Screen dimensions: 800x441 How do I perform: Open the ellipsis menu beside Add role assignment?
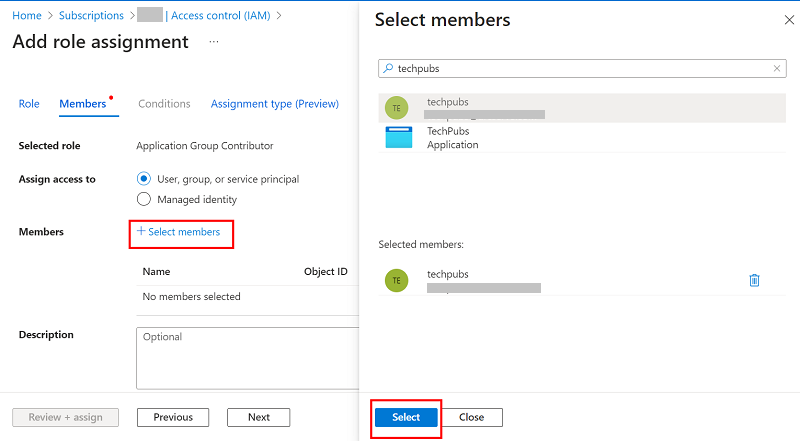pyautogui.click(x=214, y=42)
